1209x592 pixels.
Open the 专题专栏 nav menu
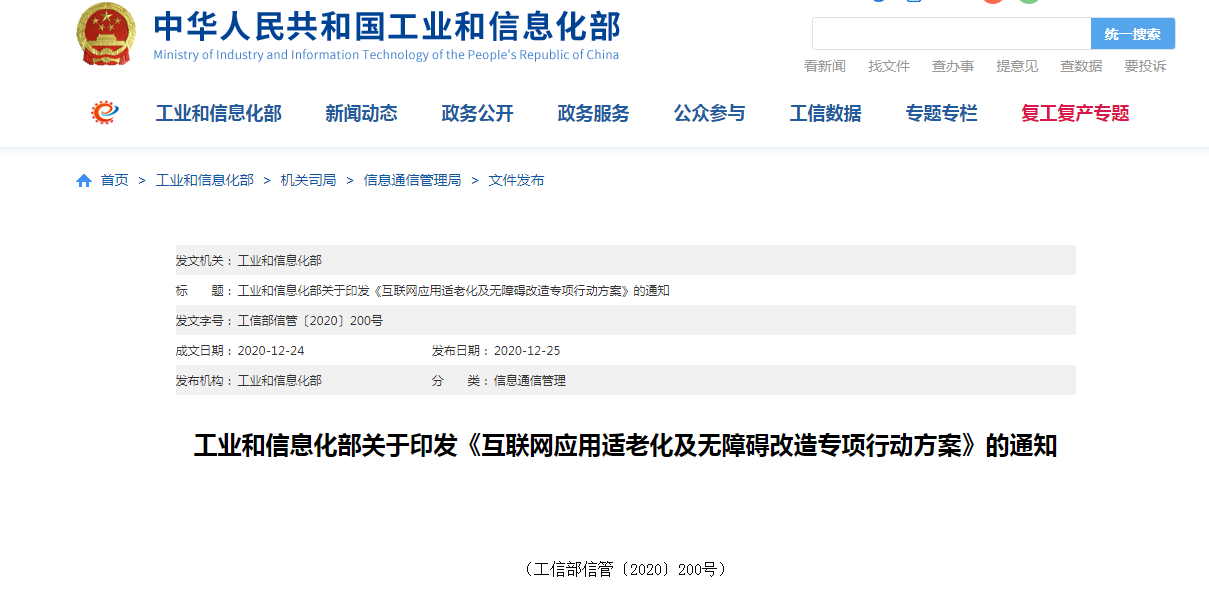[941, 114]
